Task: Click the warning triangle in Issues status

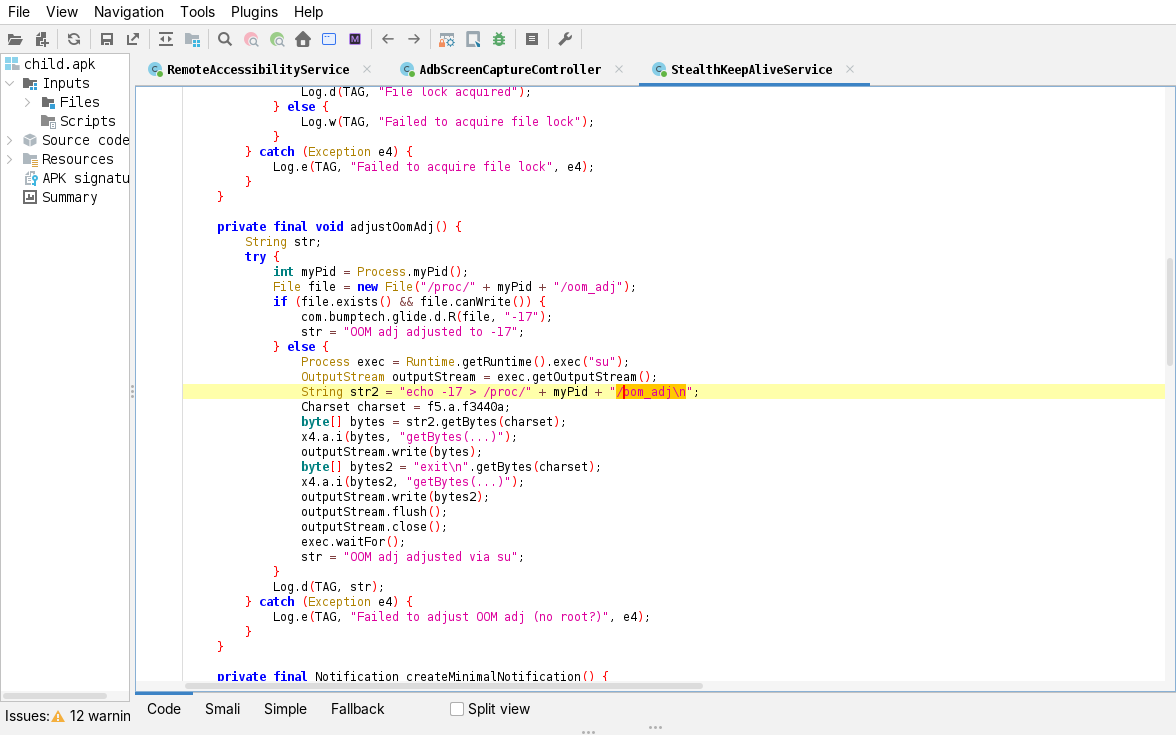Action: (58, 716)
